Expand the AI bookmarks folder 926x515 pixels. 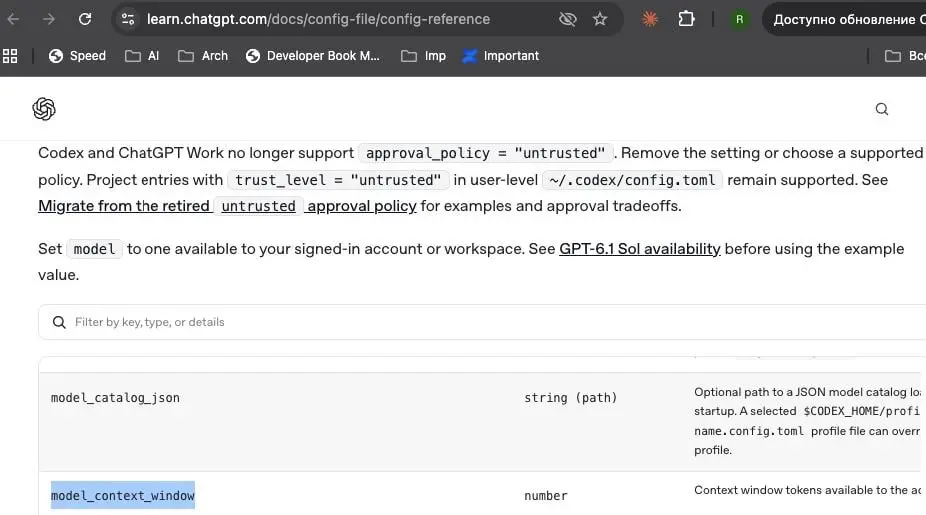tap(142, 56)
